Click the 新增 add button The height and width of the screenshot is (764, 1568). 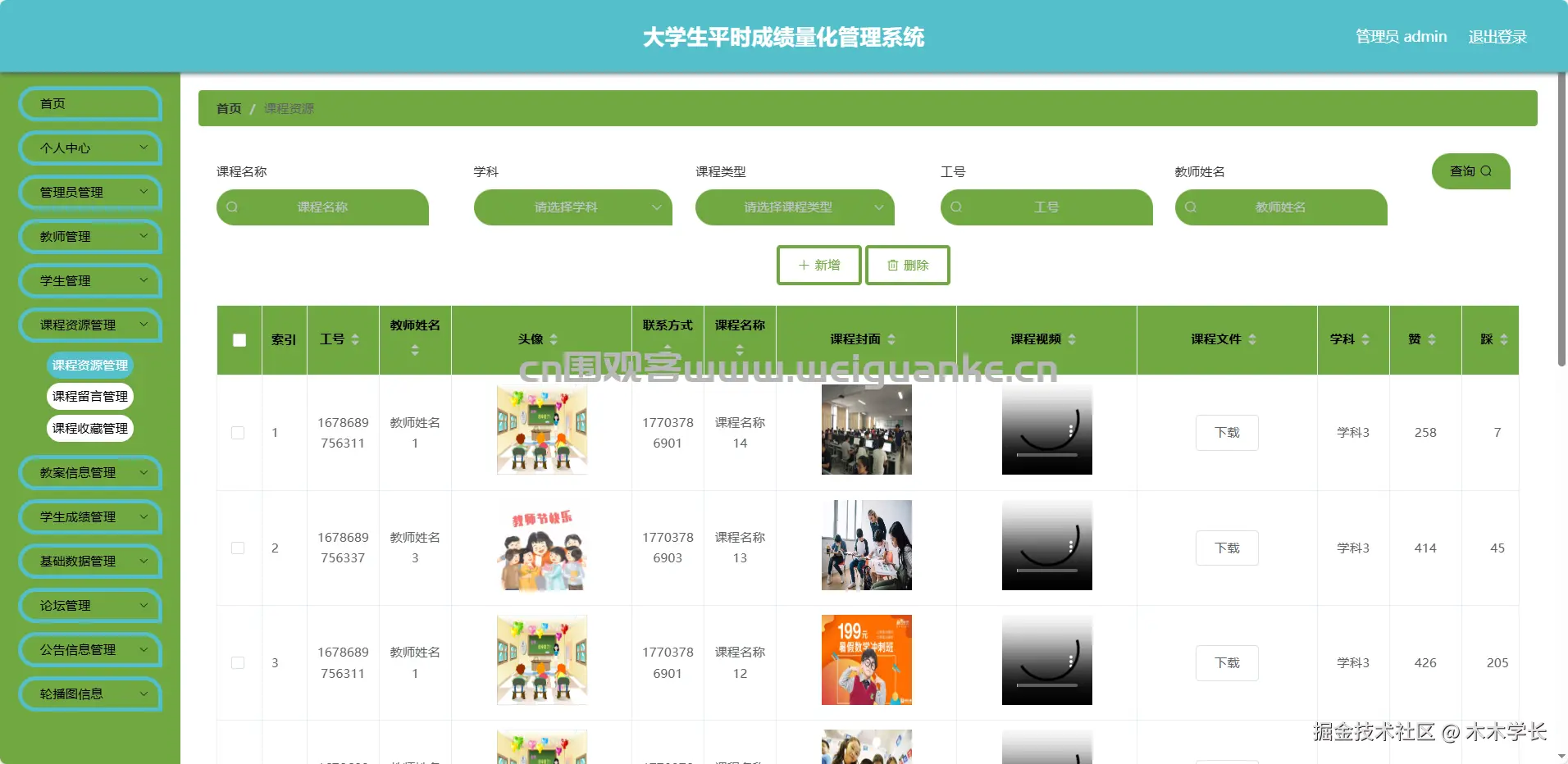(819, 266)
